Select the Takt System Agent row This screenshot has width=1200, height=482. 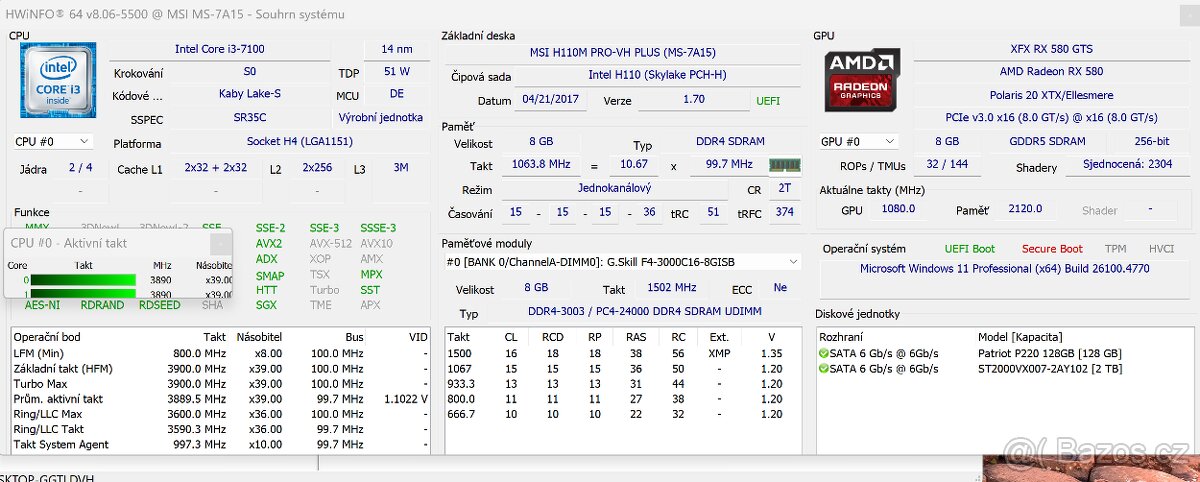coord(221,444)
